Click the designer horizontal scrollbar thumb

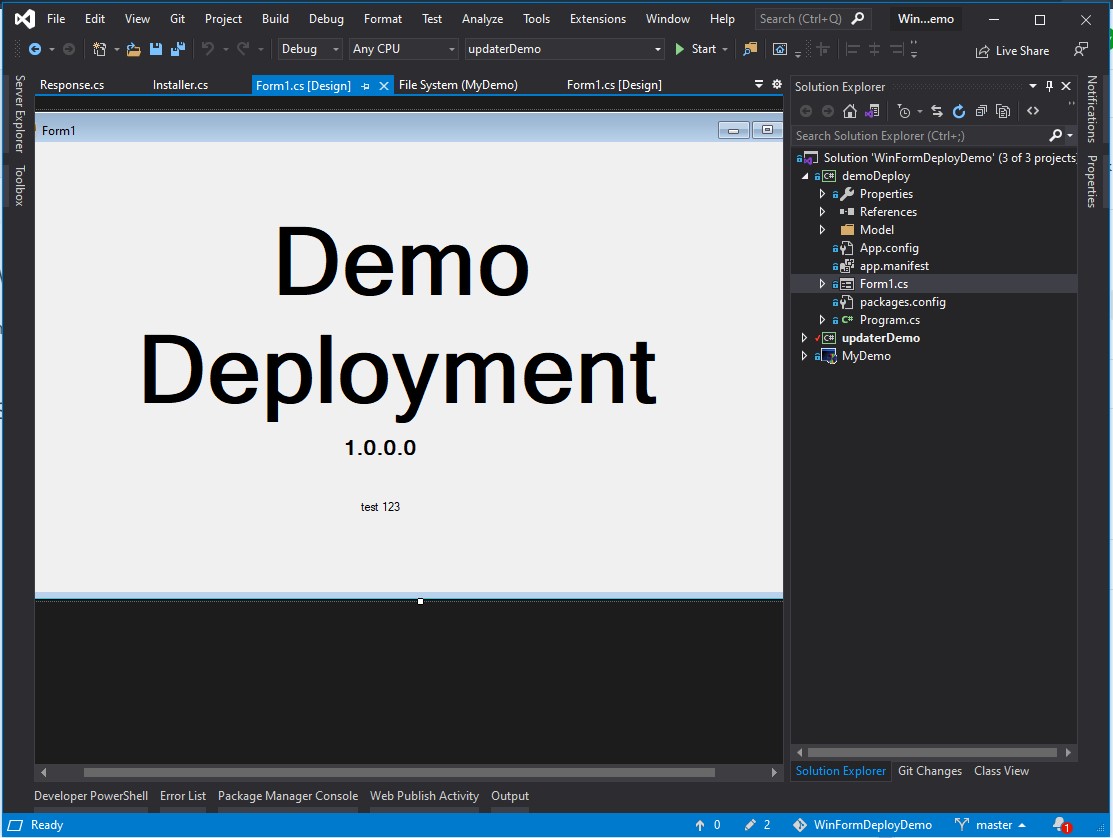tap(399, 772)
